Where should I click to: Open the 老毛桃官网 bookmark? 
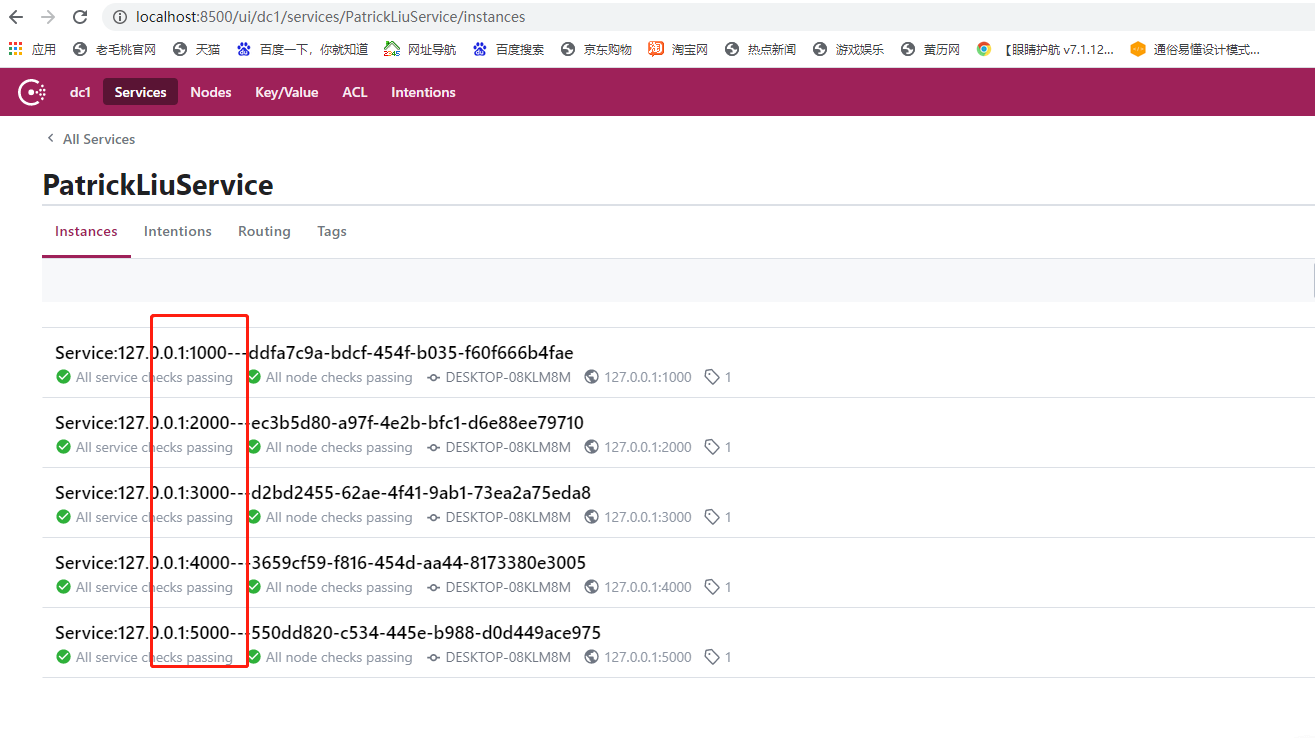[x=115, y=49]
